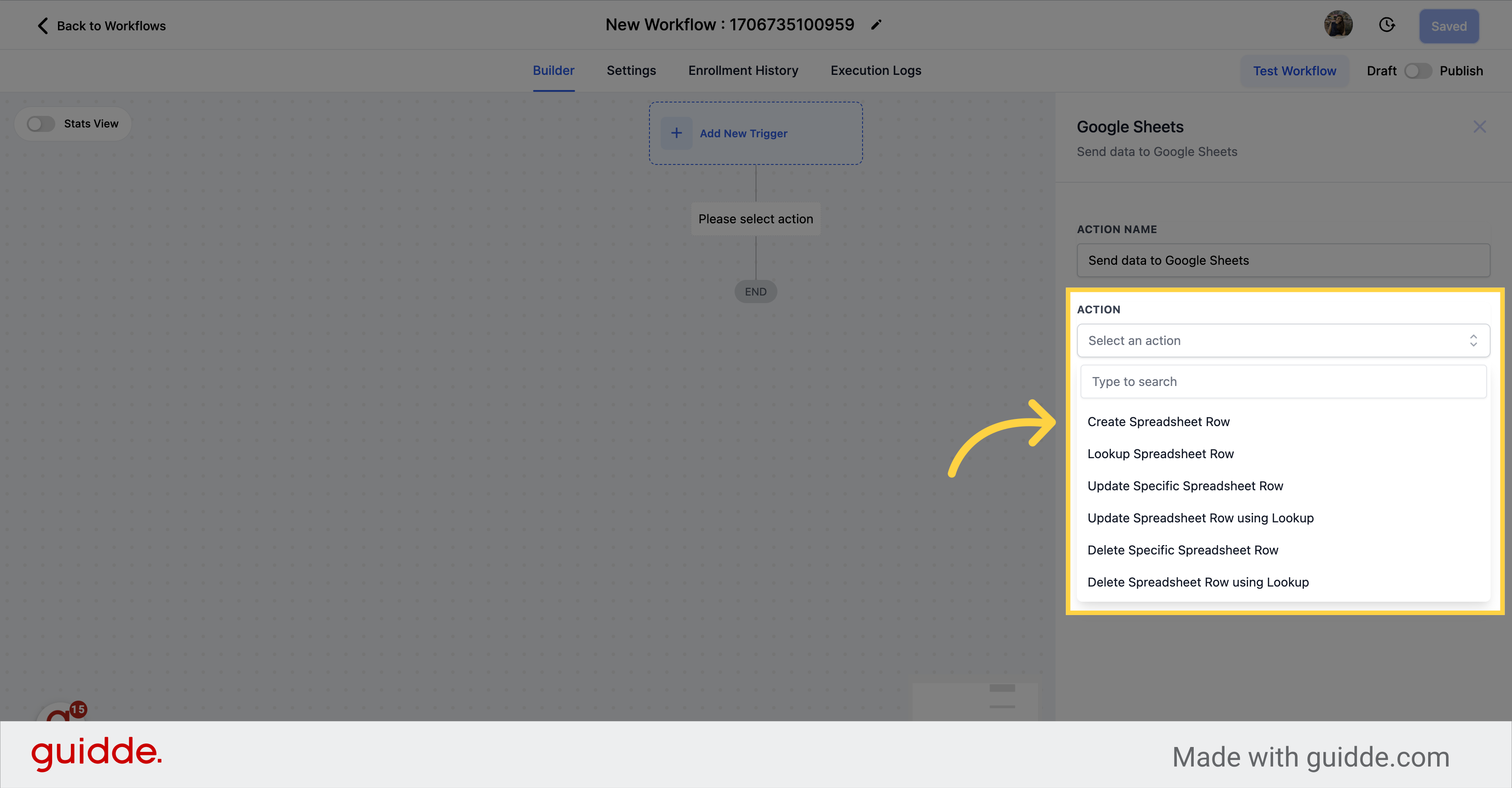Select Update Specific Spreadsheet Row
This screenshot has width=1512, height=788.
1283,486
